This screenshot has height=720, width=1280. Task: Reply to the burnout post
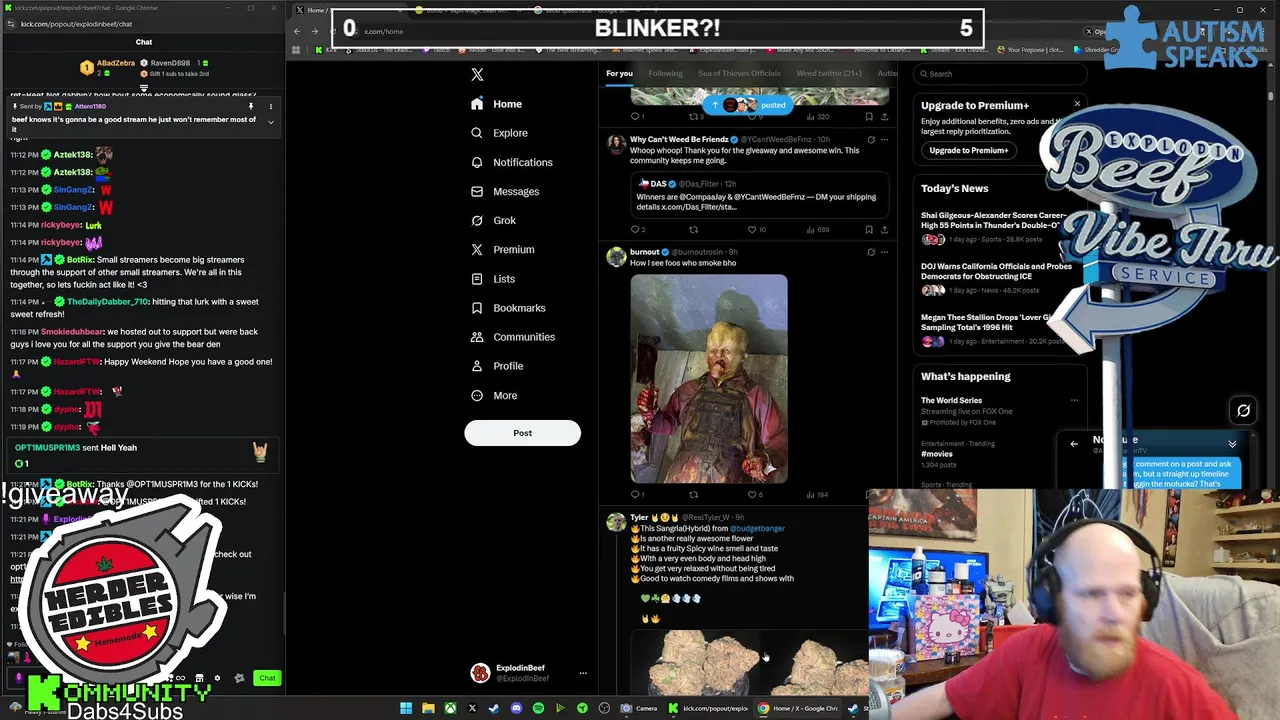pos(636,494)
